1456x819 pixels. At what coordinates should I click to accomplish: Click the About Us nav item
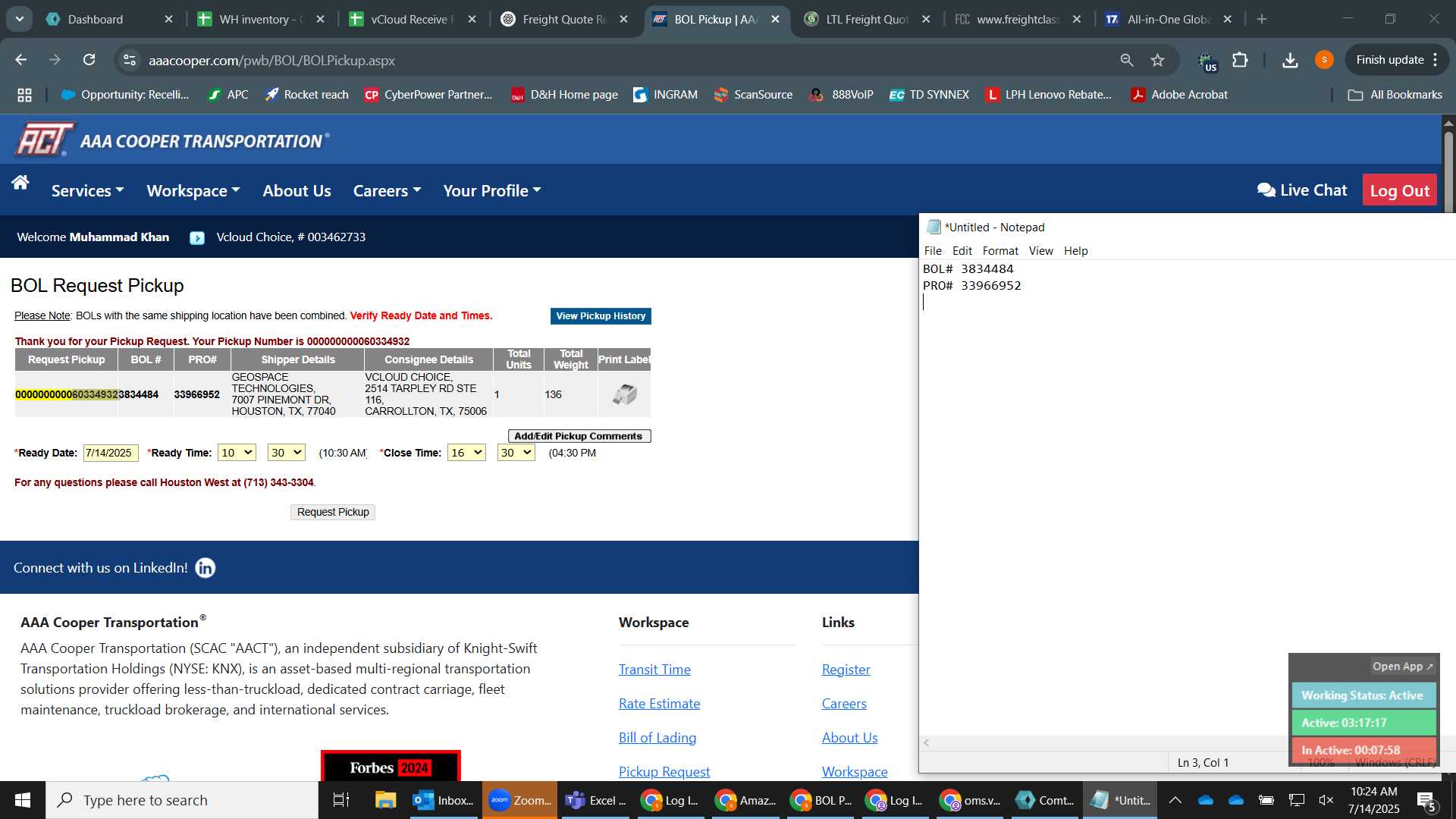click(x=297, y=191)
